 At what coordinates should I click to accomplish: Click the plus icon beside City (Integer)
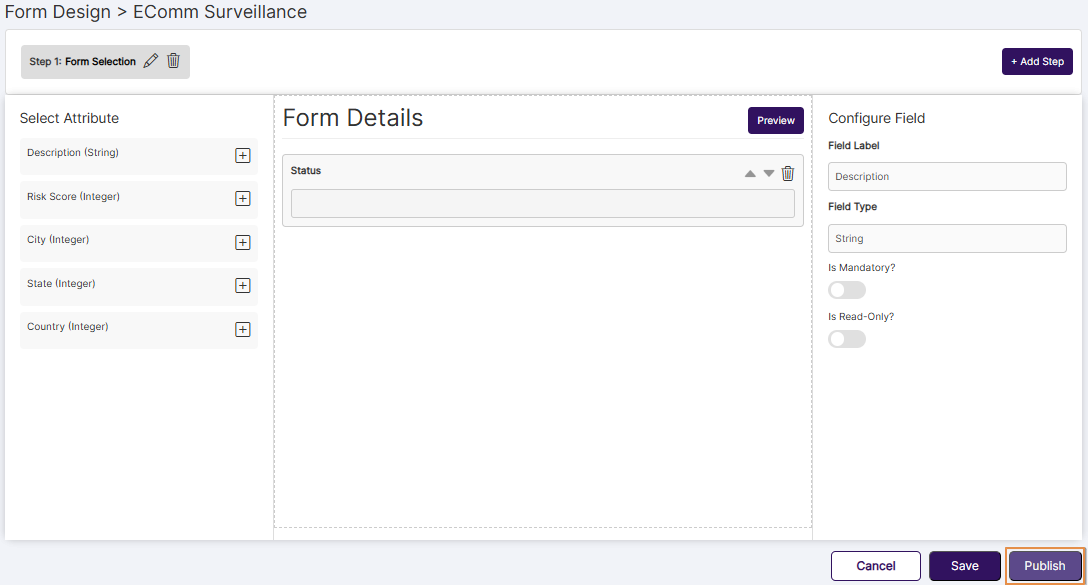coord(242,242)
